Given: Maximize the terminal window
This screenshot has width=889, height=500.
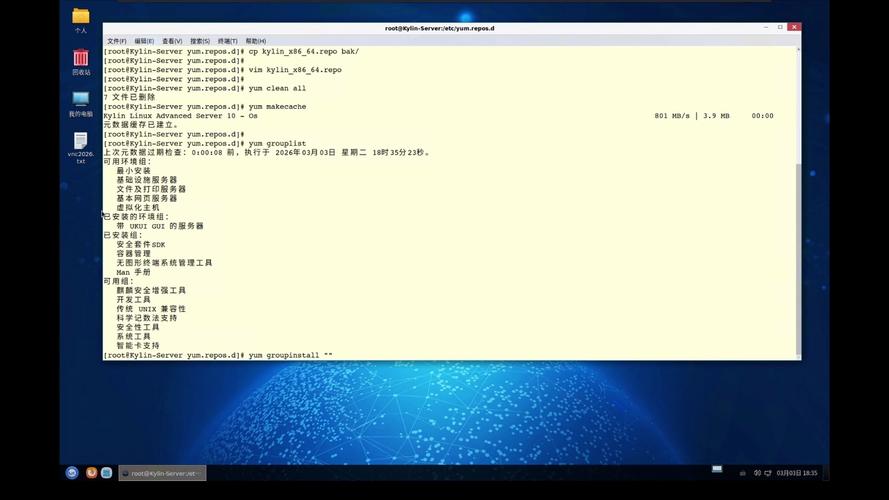Looking at the screenshot, I should click(780, 27).
